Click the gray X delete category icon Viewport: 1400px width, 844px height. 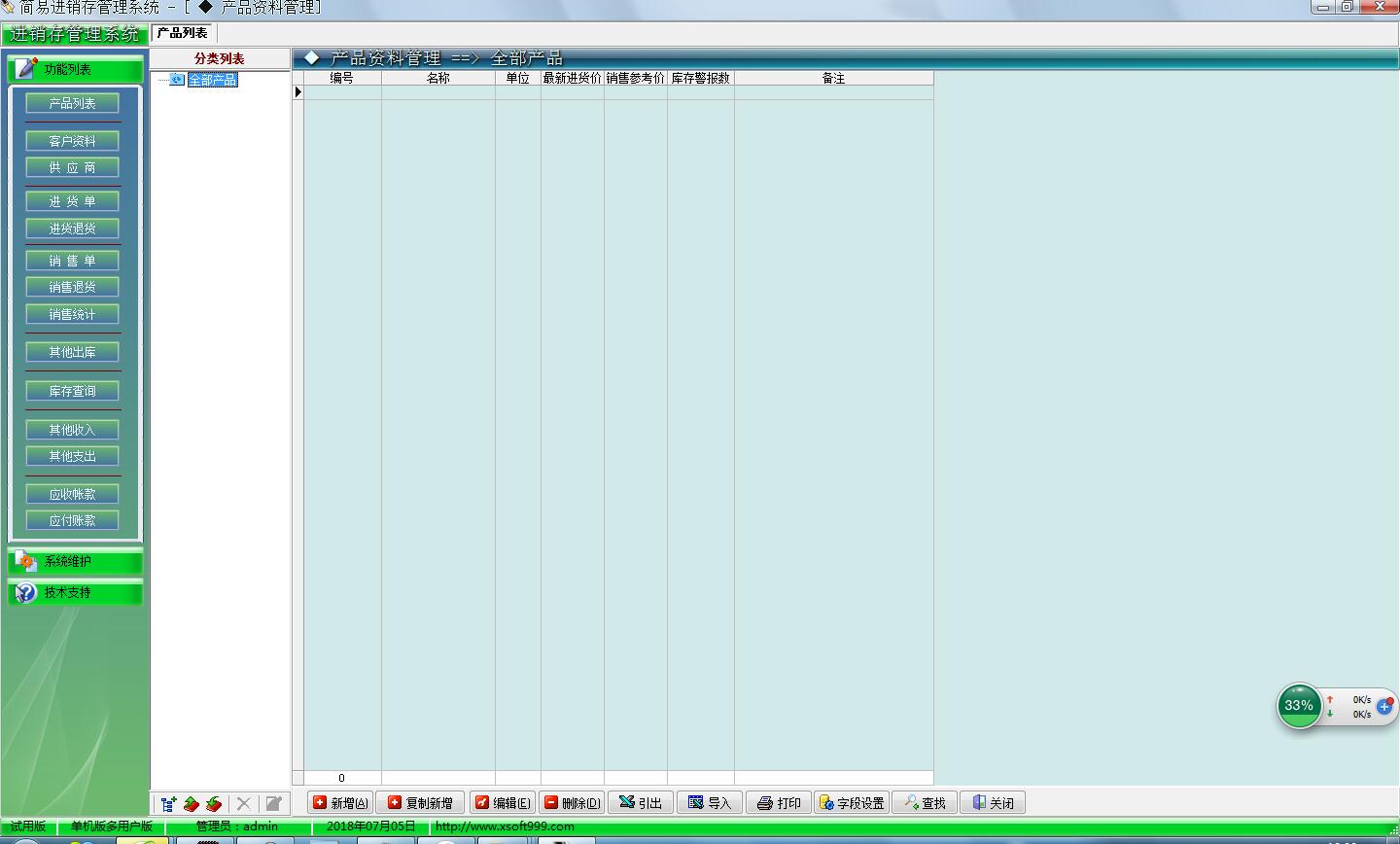(x=244, y=803)
